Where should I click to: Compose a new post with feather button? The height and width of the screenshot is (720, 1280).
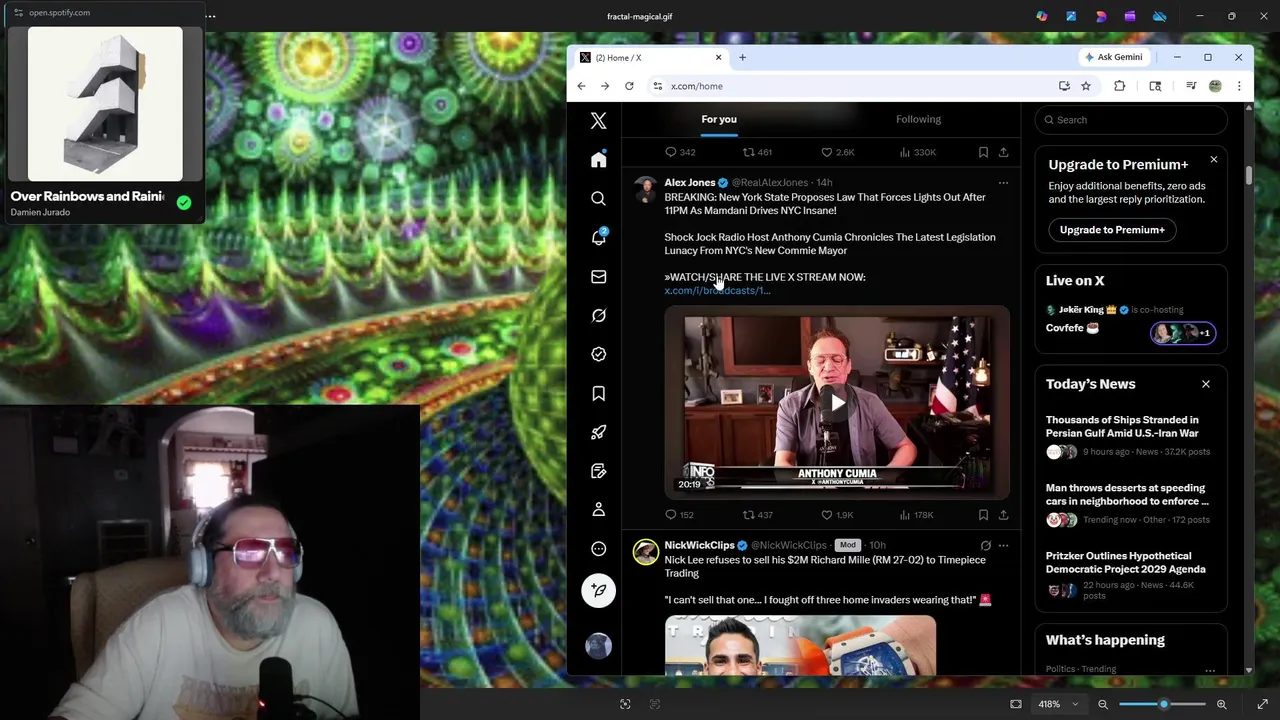point(598,590)
